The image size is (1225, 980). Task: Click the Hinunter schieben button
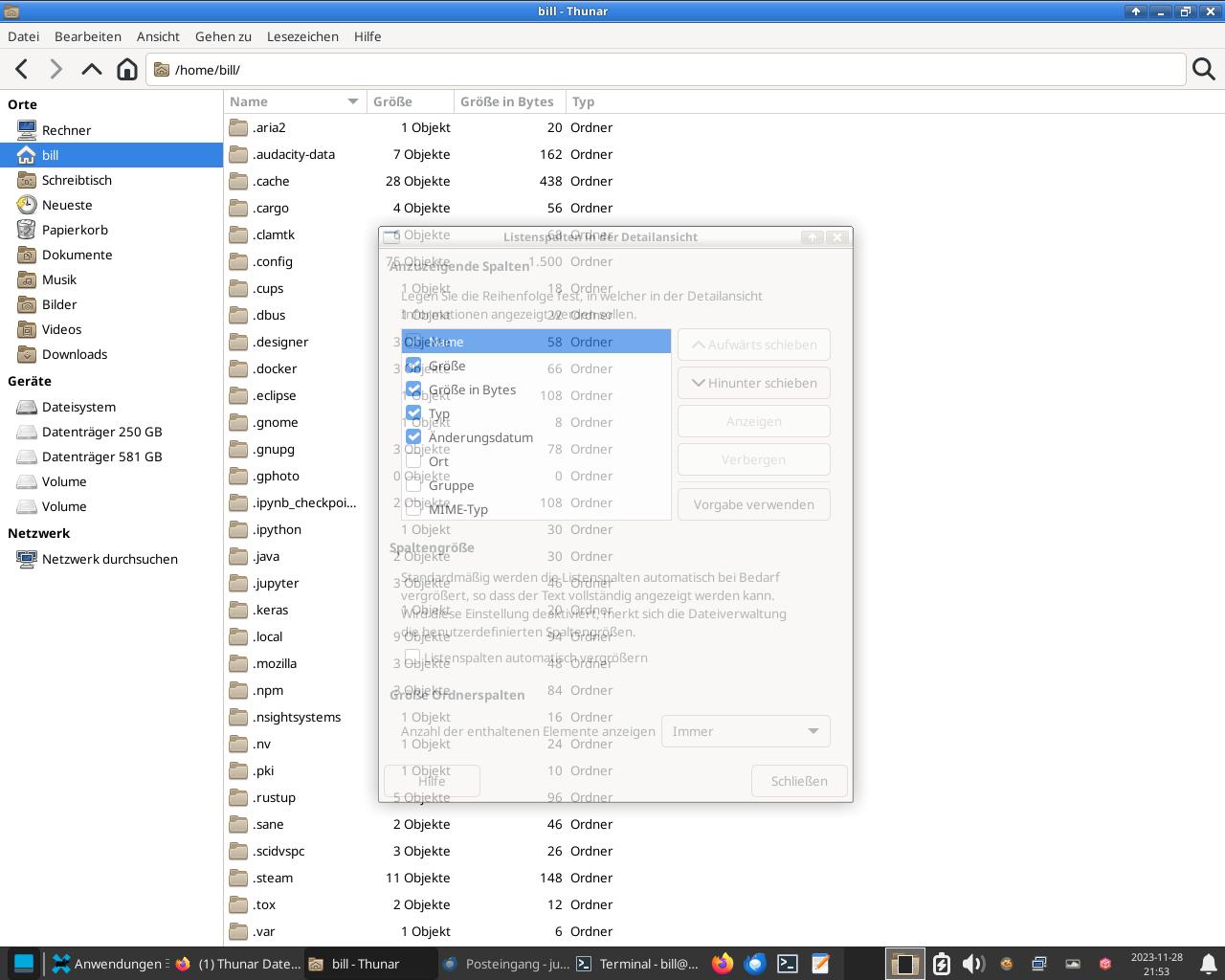pyautogui.click(x=754, y=383)
